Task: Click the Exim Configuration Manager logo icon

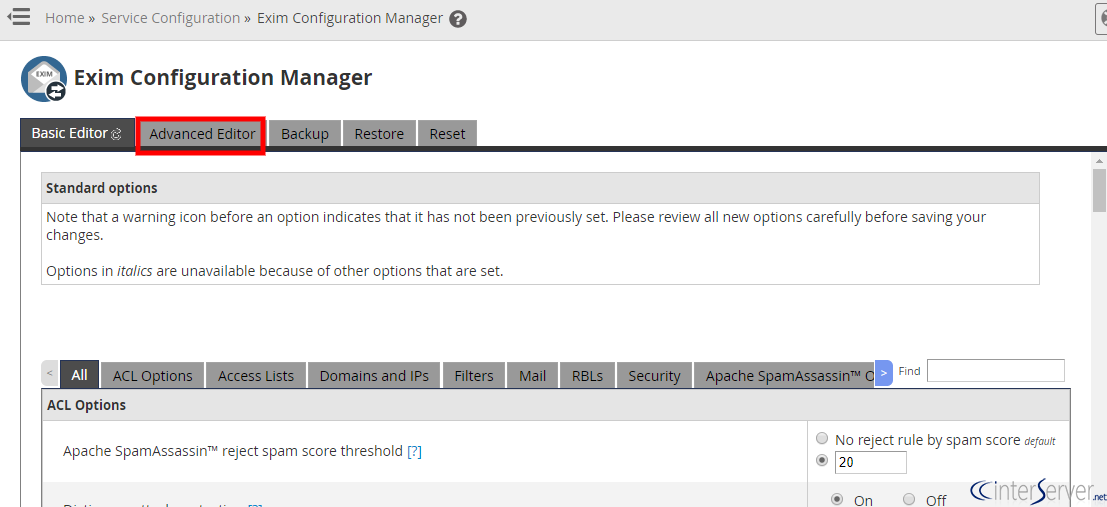Action: click(x=44, y=79)
